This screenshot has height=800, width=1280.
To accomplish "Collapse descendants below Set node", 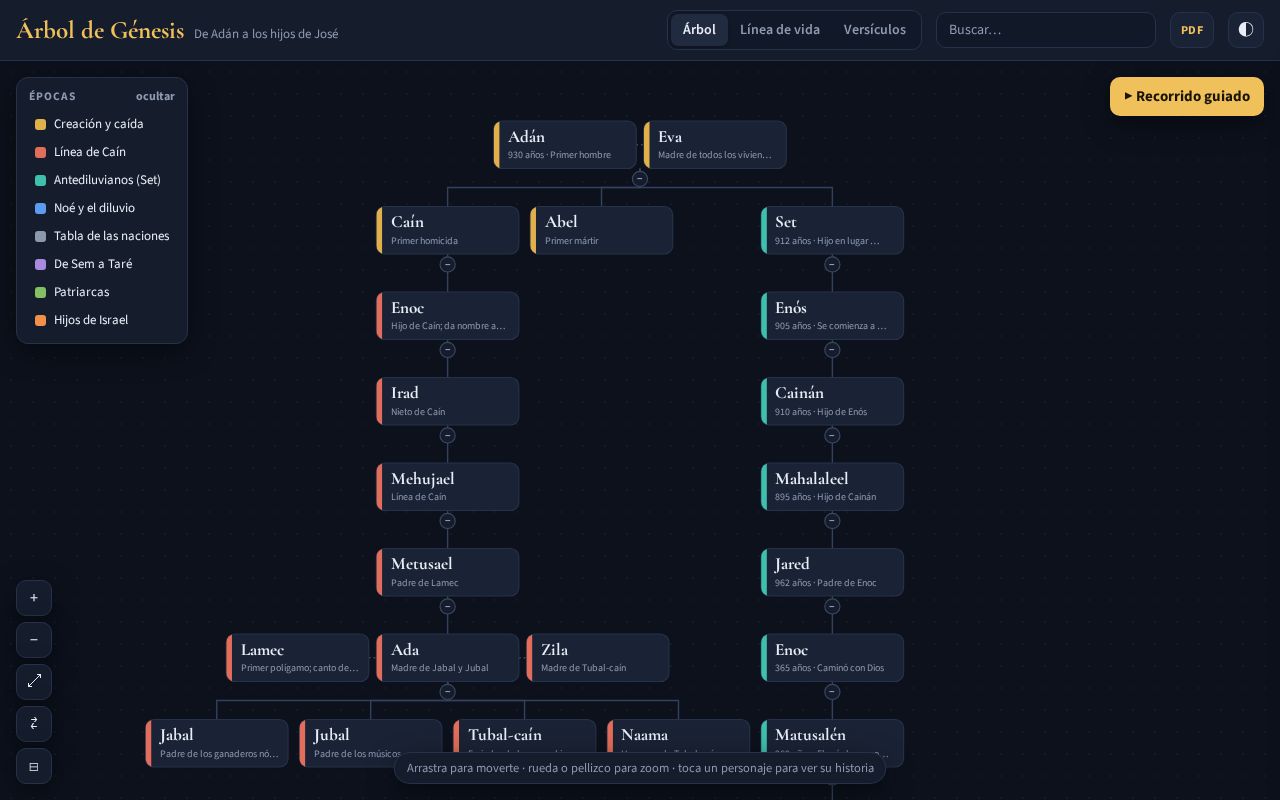I will click(x=832, y=265).
